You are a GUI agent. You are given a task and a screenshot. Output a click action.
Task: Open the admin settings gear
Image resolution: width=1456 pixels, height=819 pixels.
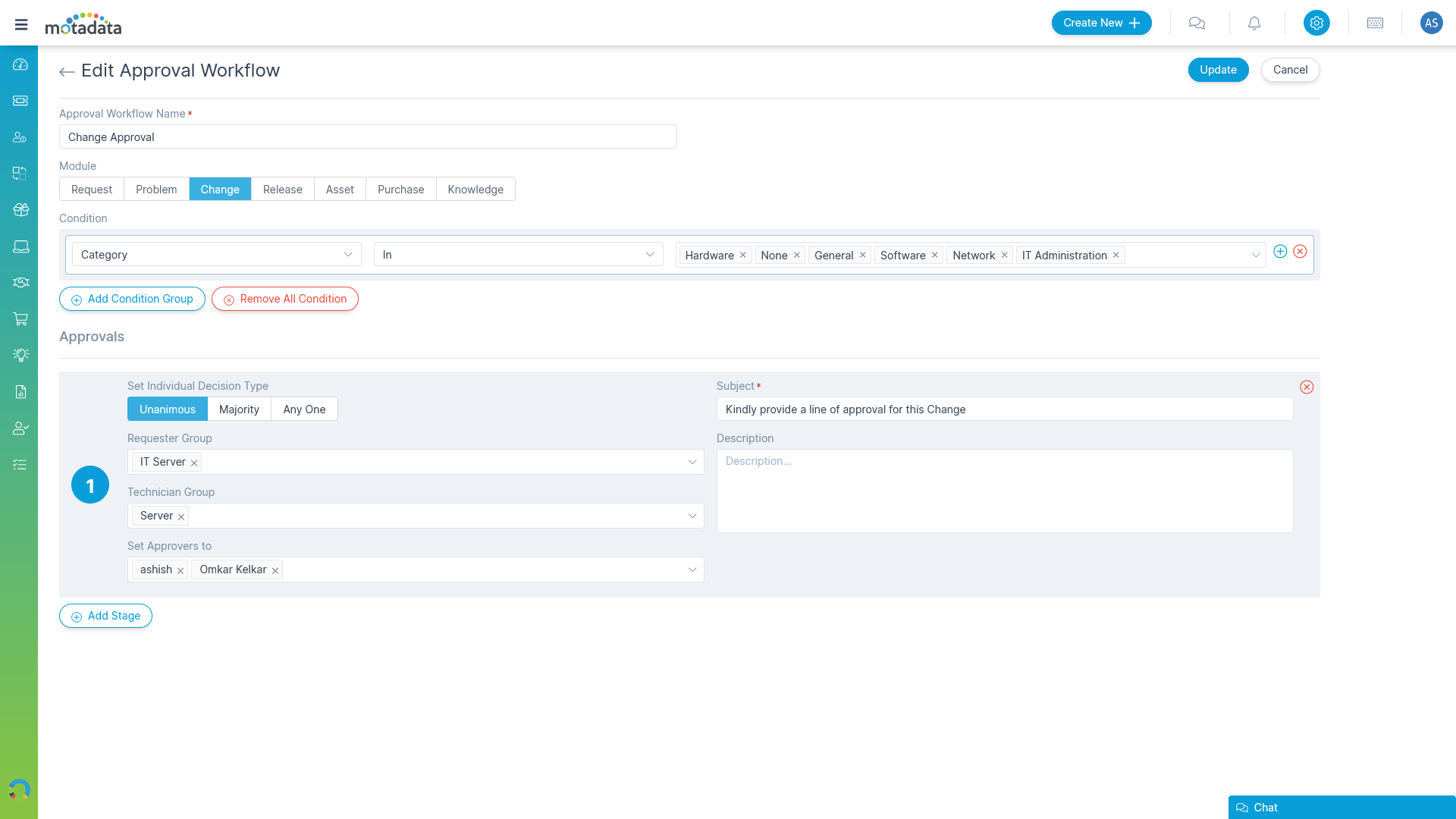coord(1316,23)
